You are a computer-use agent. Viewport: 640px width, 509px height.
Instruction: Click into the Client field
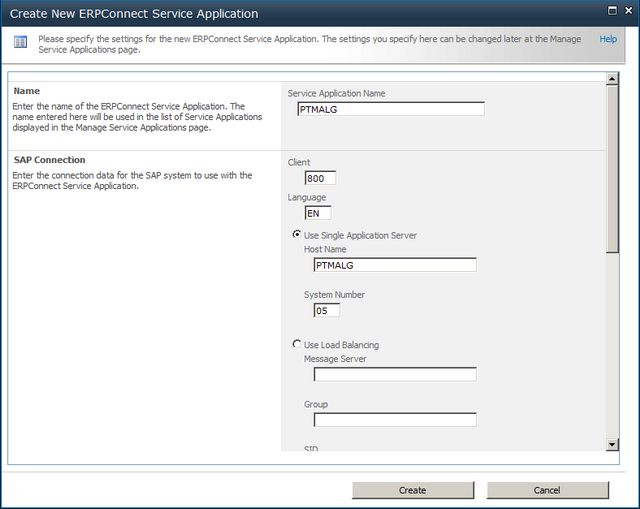point(320,178)
